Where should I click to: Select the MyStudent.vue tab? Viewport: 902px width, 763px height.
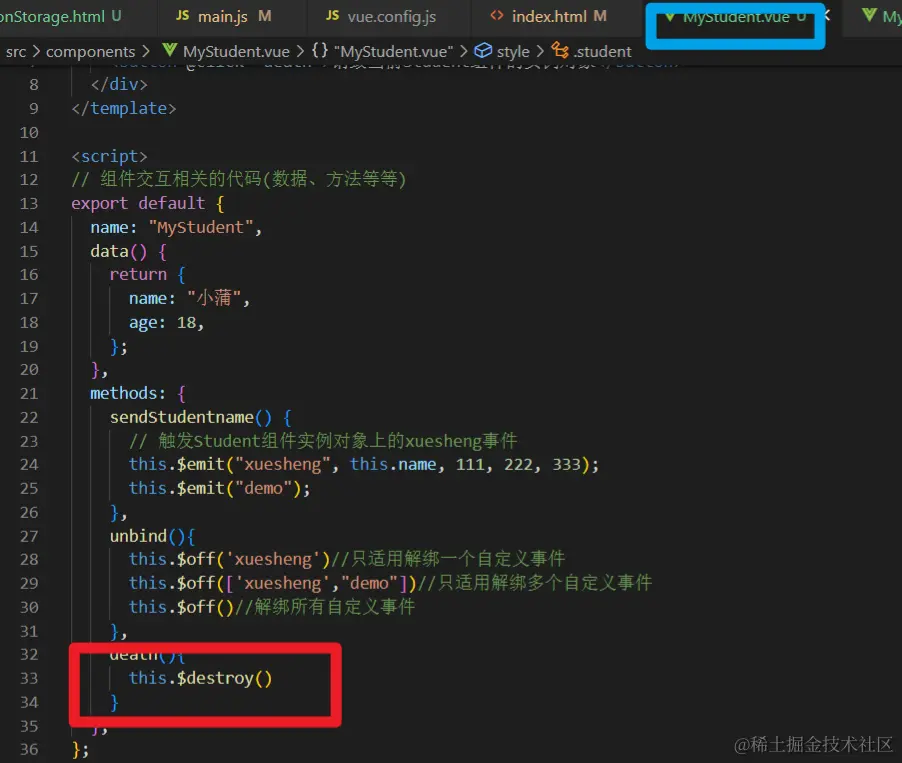735,17
